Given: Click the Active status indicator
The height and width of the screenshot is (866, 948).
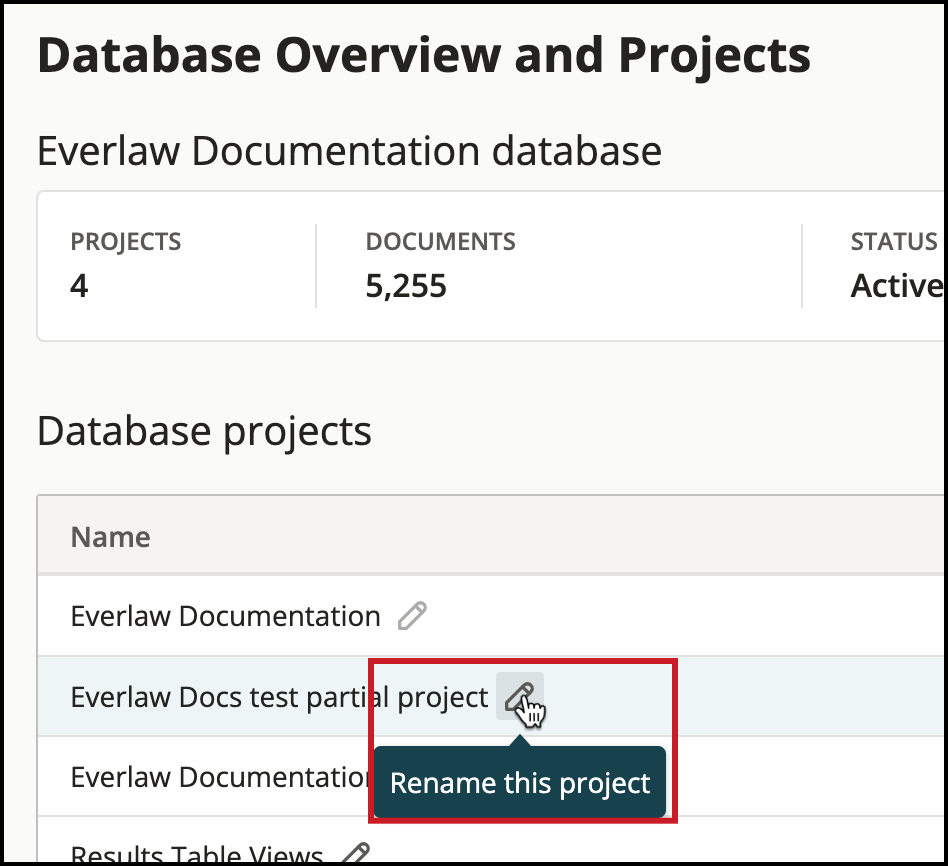Looking at the screenshot, I should tap(895, 285).
